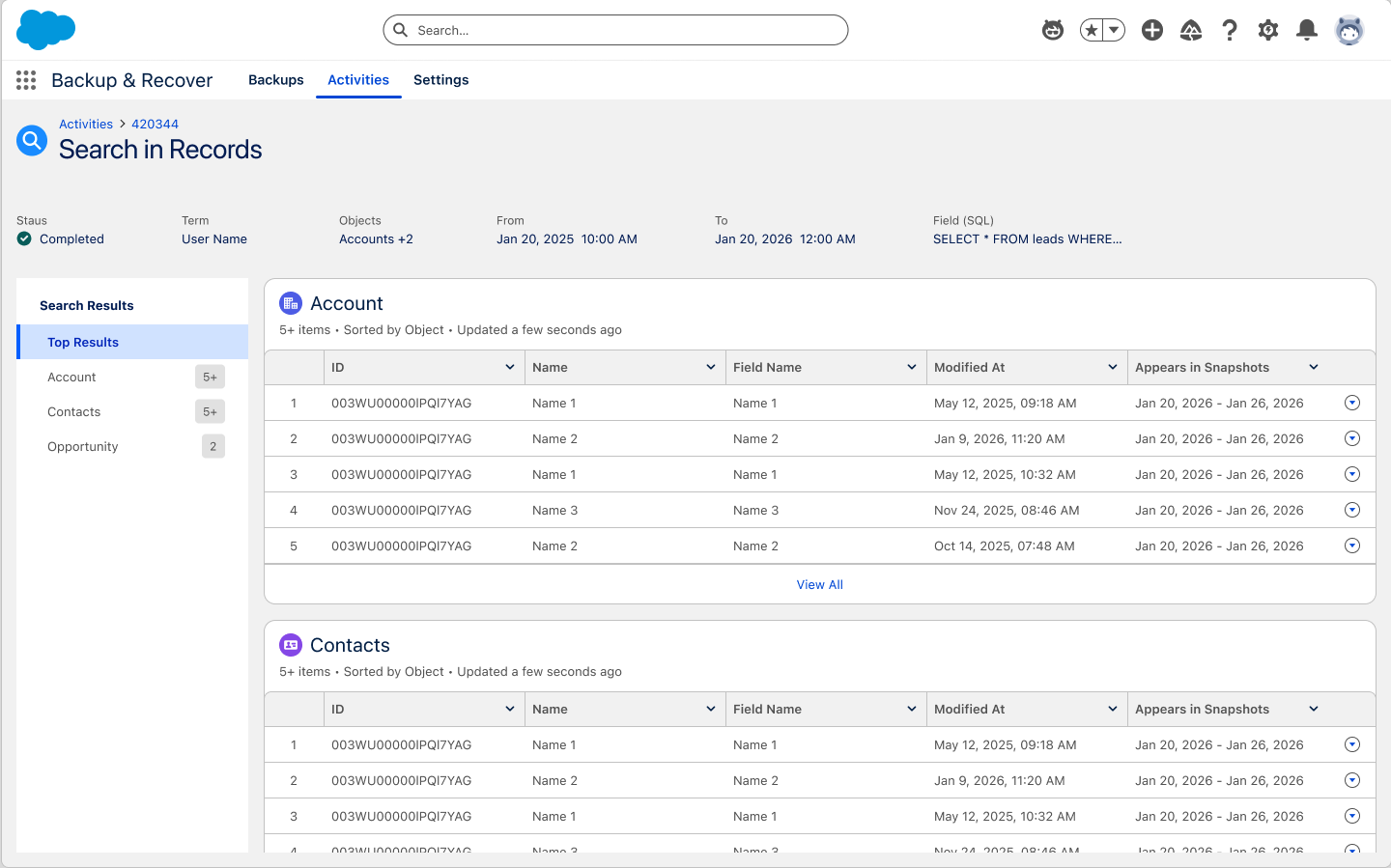Select Contacts in Search Results sidebar

point(132,411)
